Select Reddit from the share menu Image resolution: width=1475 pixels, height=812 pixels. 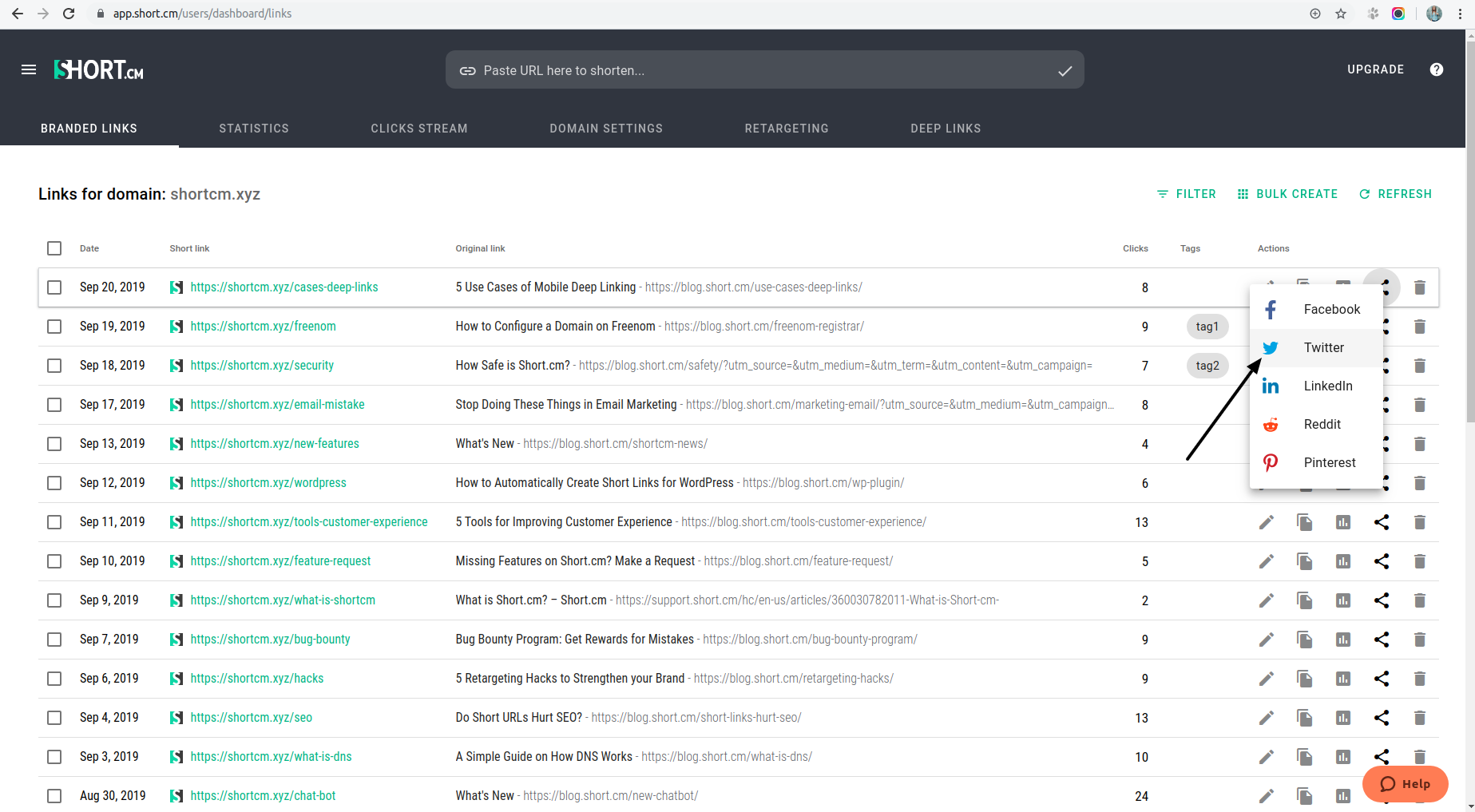tap(1316, 424)
